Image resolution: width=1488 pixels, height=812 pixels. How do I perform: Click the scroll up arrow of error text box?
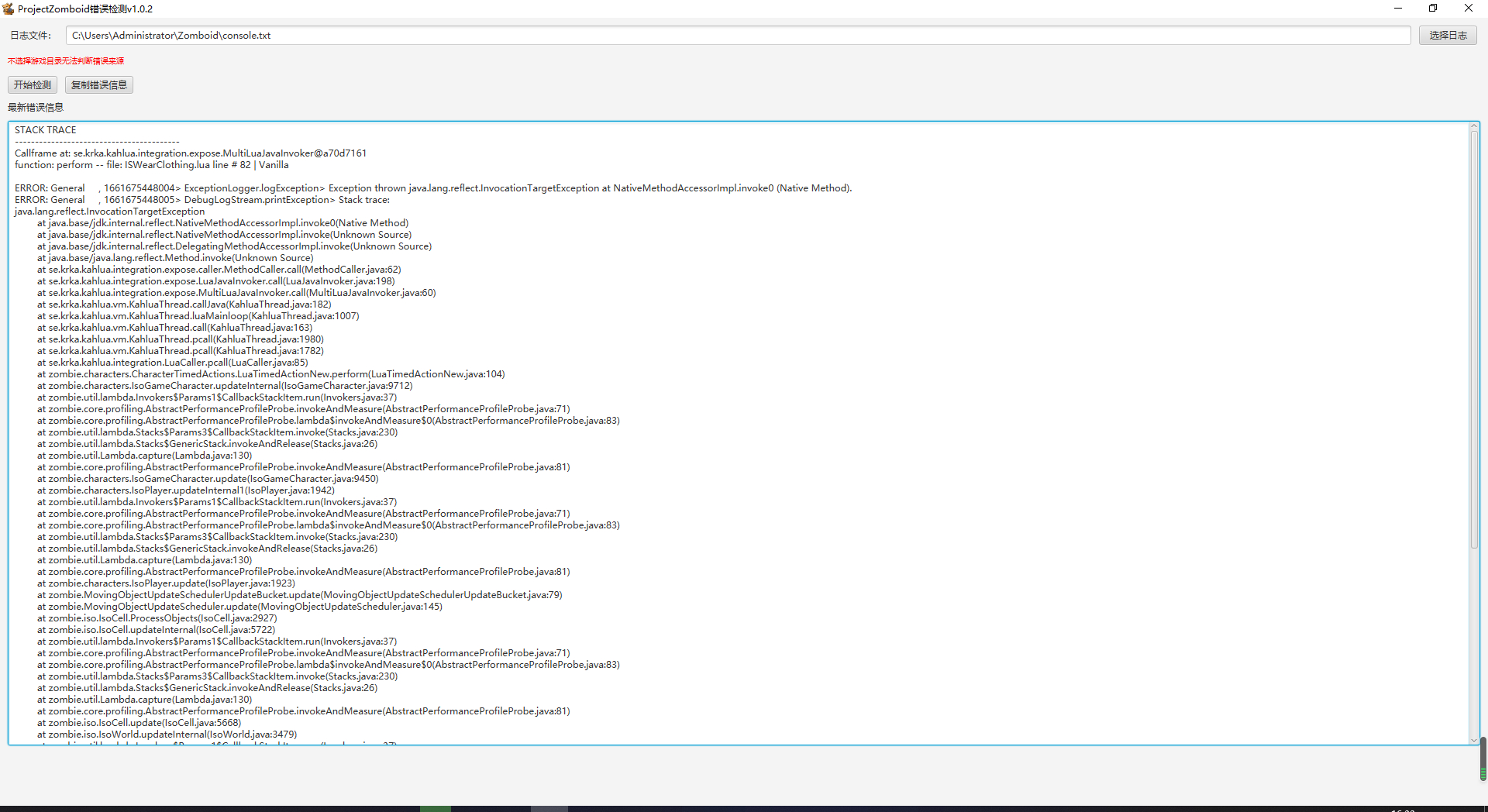tap(1474, 127)
